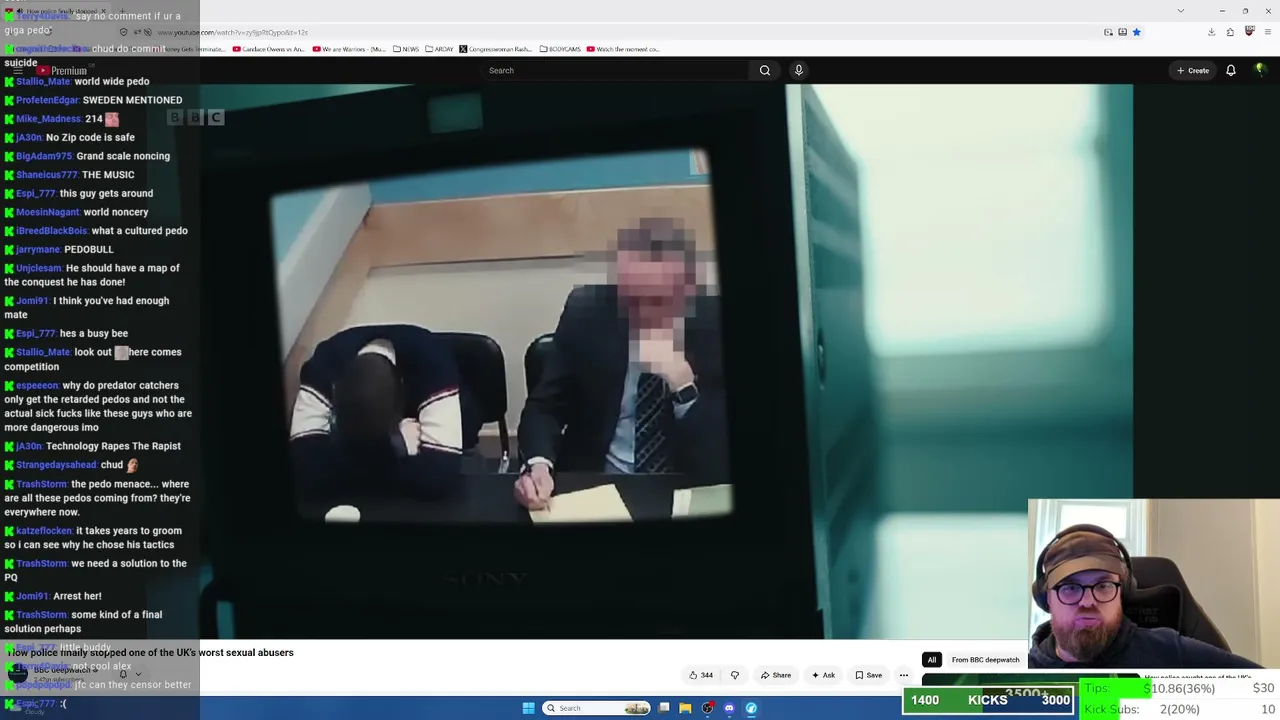The image size is (1280, 720).
Task: Open YouTube notifications bell
Action: tap(1231, 70)
